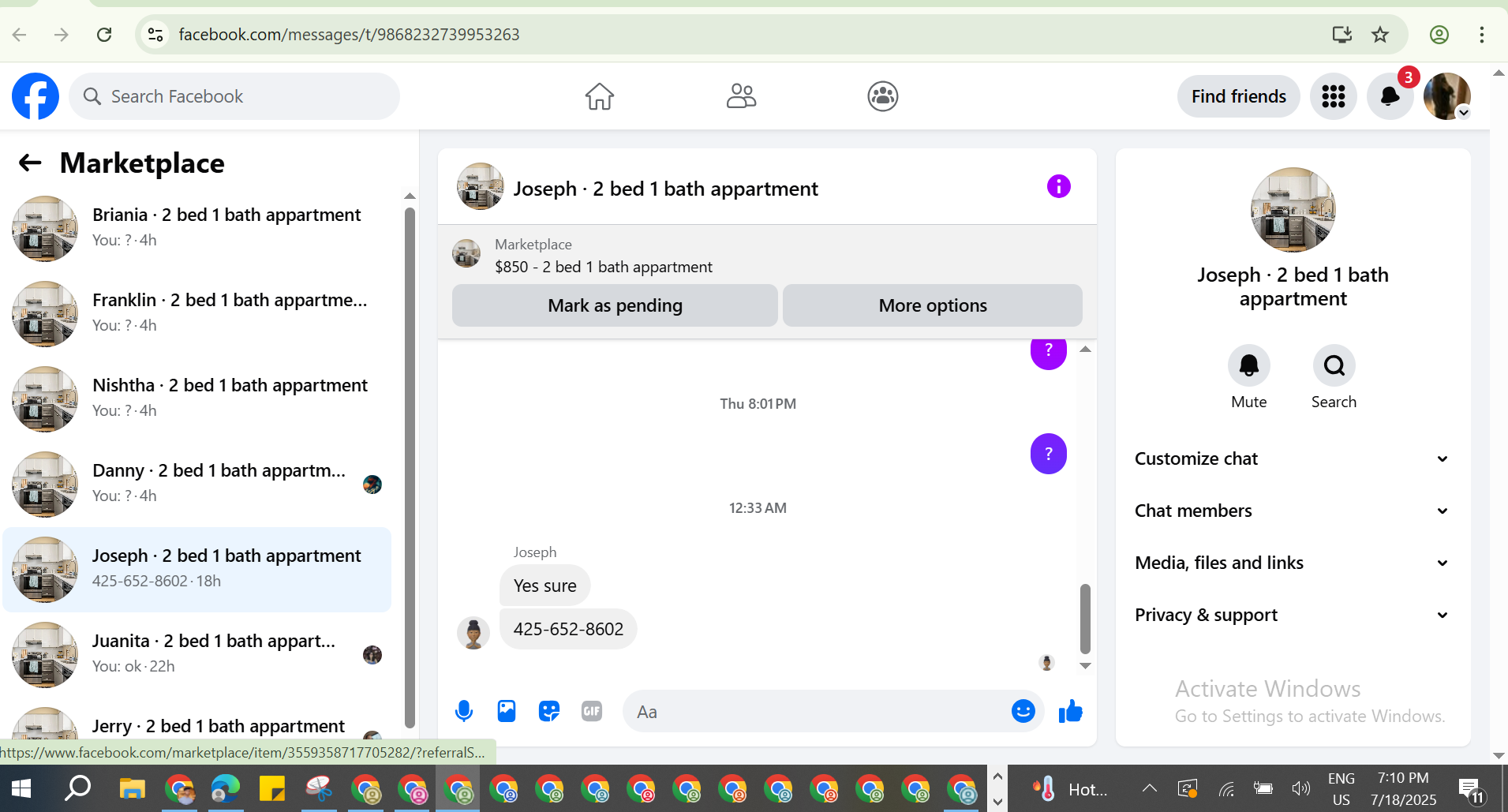The image size is (1508, 812).
Task: Click the 'Yes sure' message bubble
Action: (x=544, y=586)
